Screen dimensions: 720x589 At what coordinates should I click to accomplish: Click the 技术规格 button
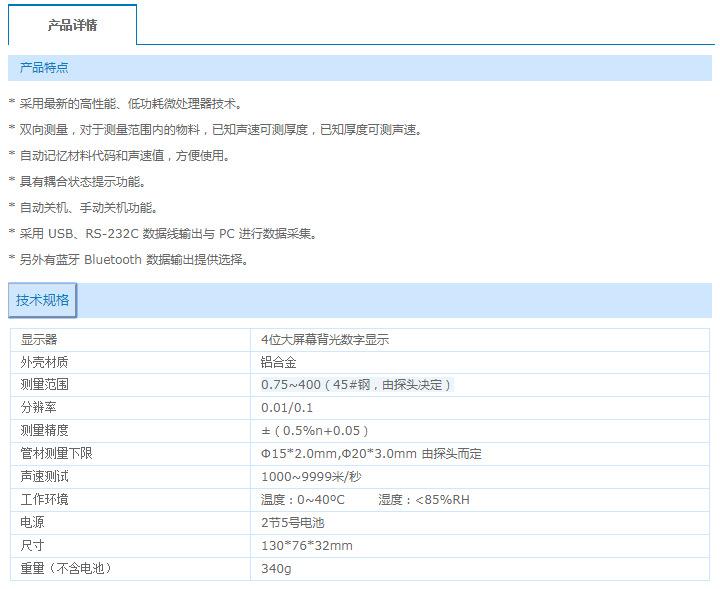click(x=42, y=300)
